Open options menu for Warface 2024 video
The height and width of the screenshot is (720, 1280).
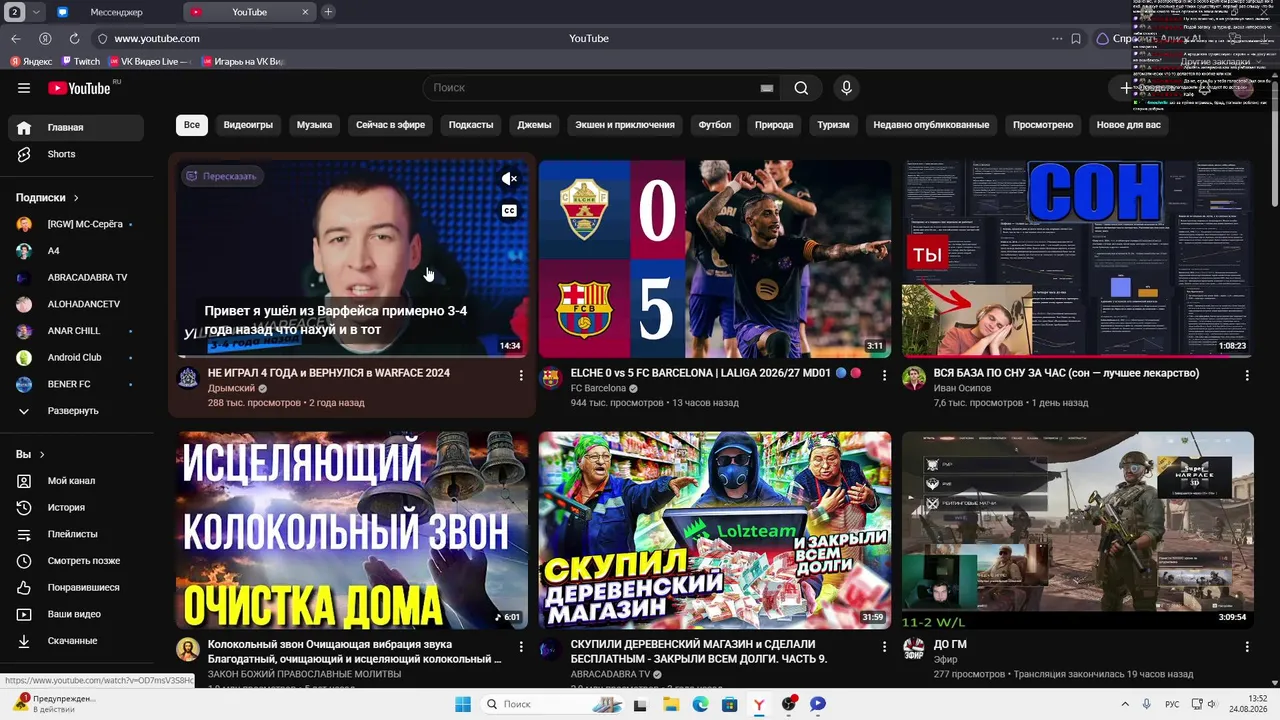click(521, 375)
